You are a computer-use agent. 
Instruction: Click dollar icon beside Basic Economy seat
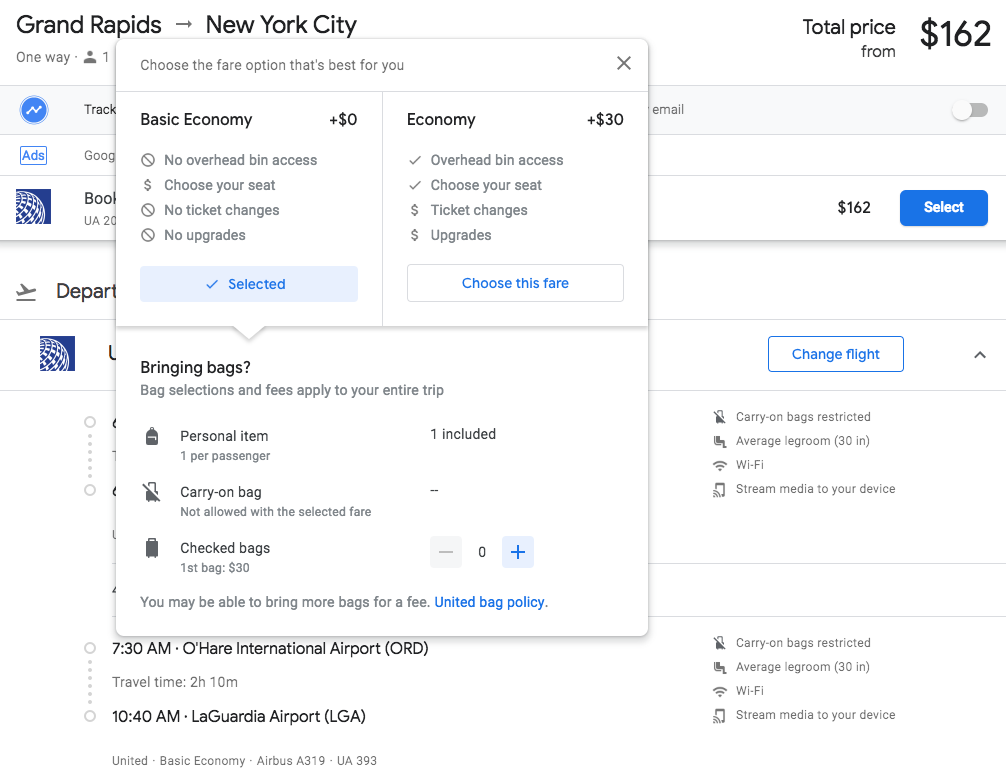coord(148,185)
